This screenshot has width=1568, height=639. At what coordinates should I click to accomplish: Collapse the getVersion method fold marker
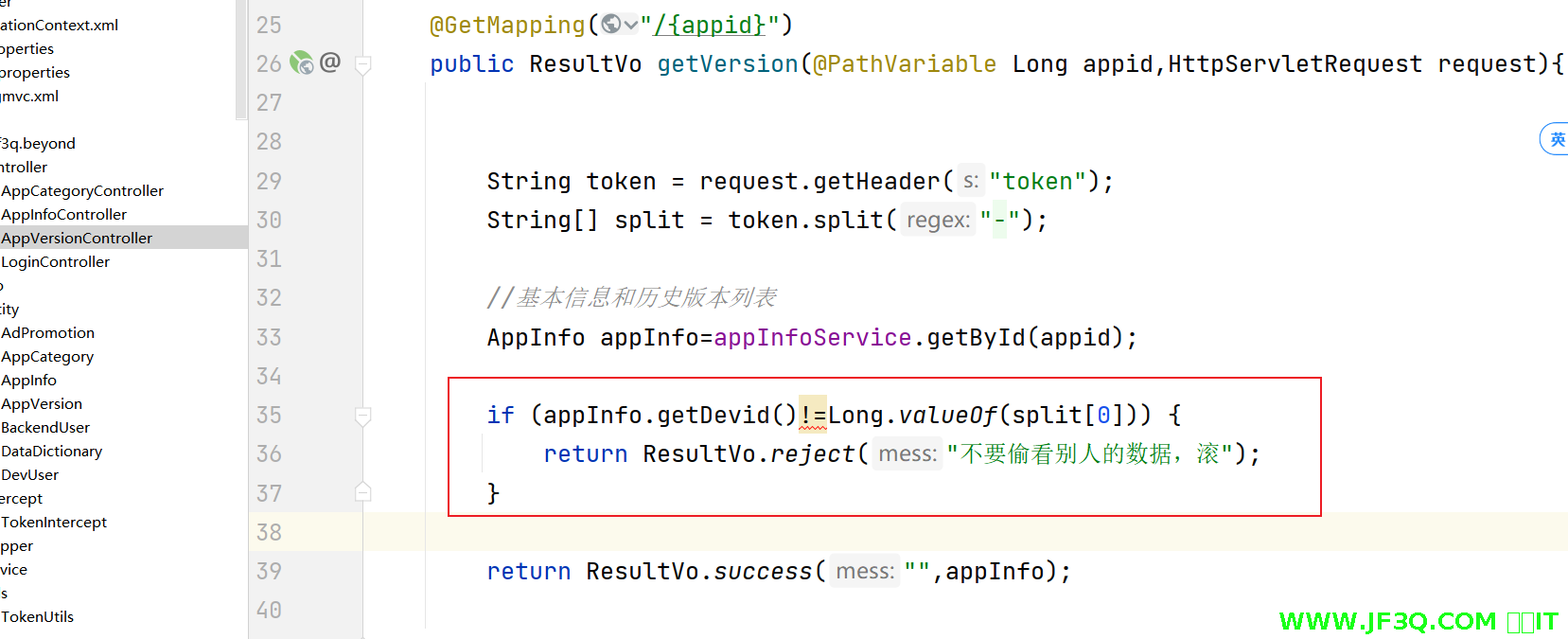(362, 64)
